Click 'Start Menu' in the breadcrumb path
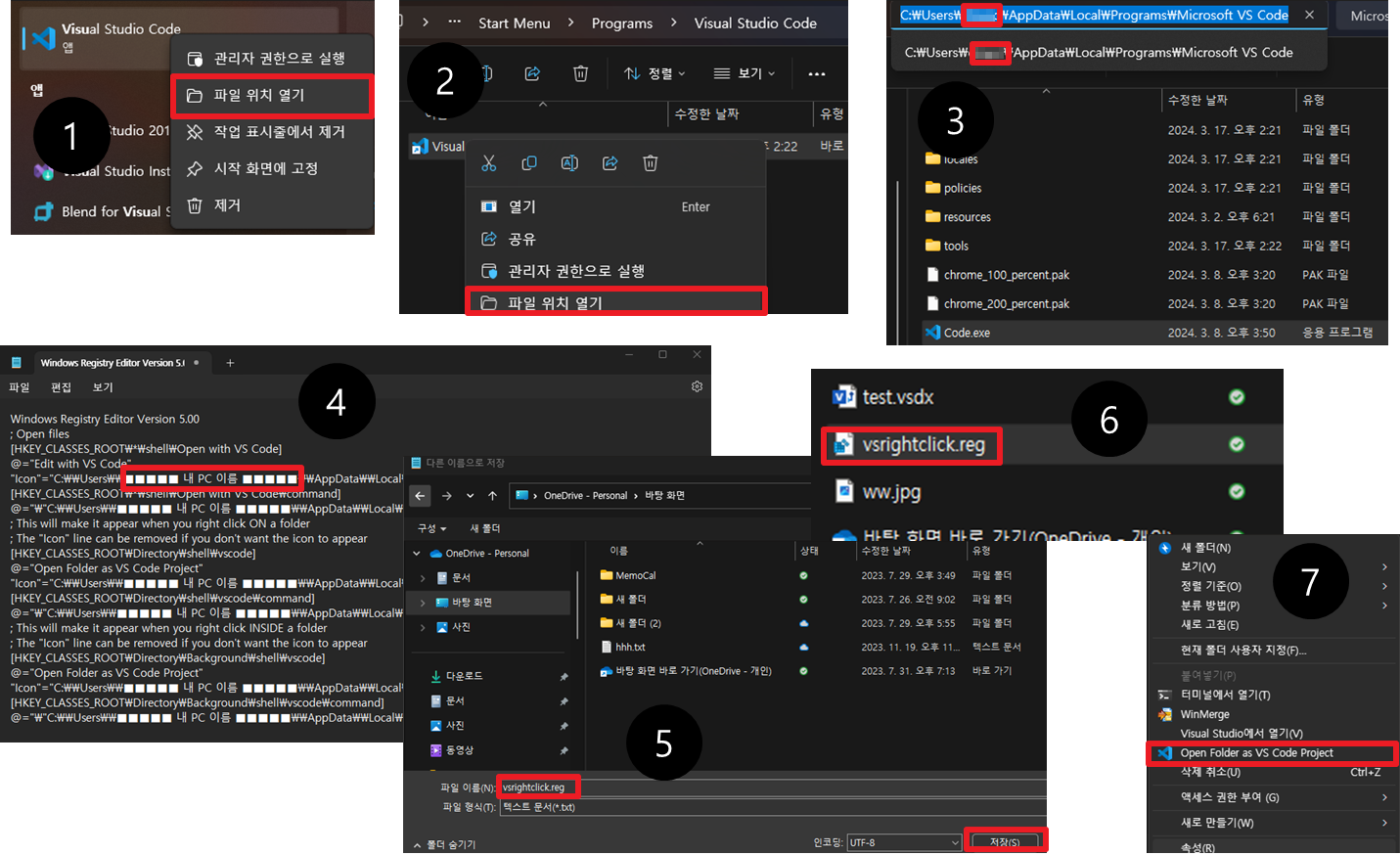The width and height of the screenshot is (1400, 855). [x=515, y=23]
